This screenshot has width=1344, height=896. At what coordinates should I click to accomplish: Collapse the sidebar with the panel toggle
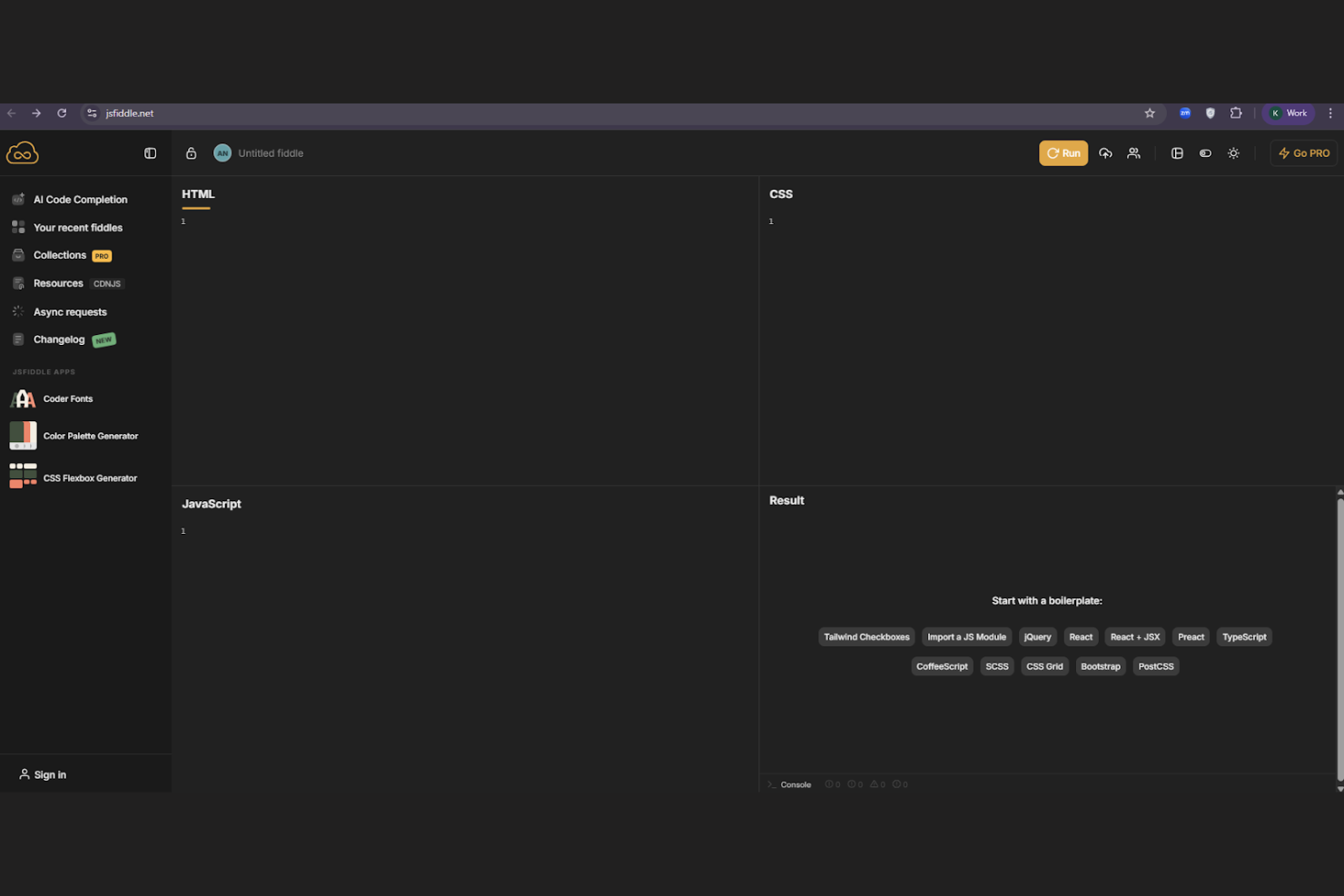click(x=150, y=153)
